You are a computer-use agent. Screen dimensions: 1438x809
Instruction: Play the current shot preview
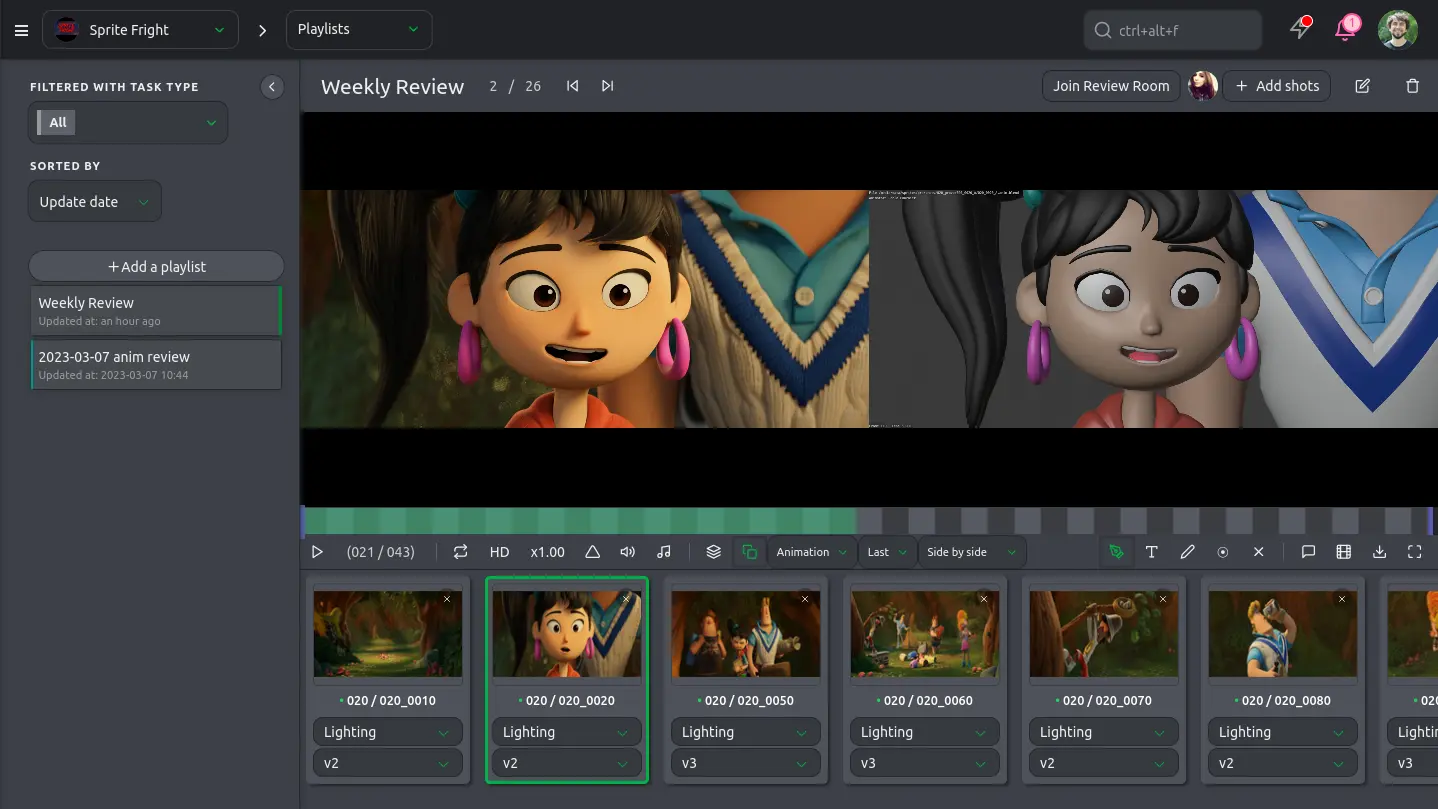click(317, 552)
